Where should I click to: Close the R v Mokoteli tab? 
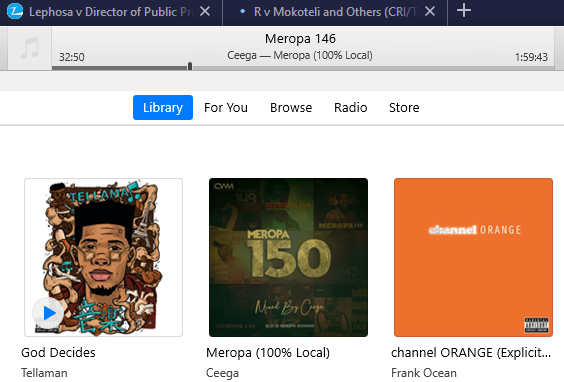(x=430, y=12)
